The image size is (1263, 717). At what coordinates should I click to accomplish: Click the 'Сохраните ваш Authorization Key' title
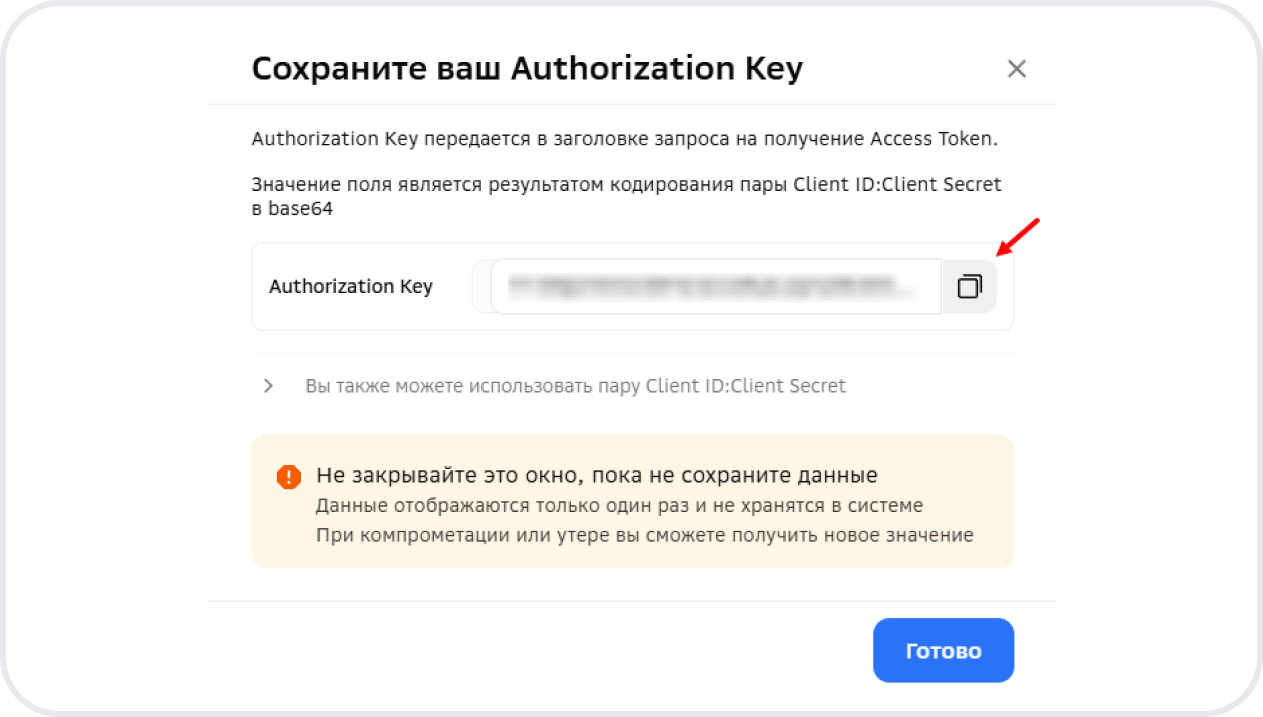[x=527, y=69]
